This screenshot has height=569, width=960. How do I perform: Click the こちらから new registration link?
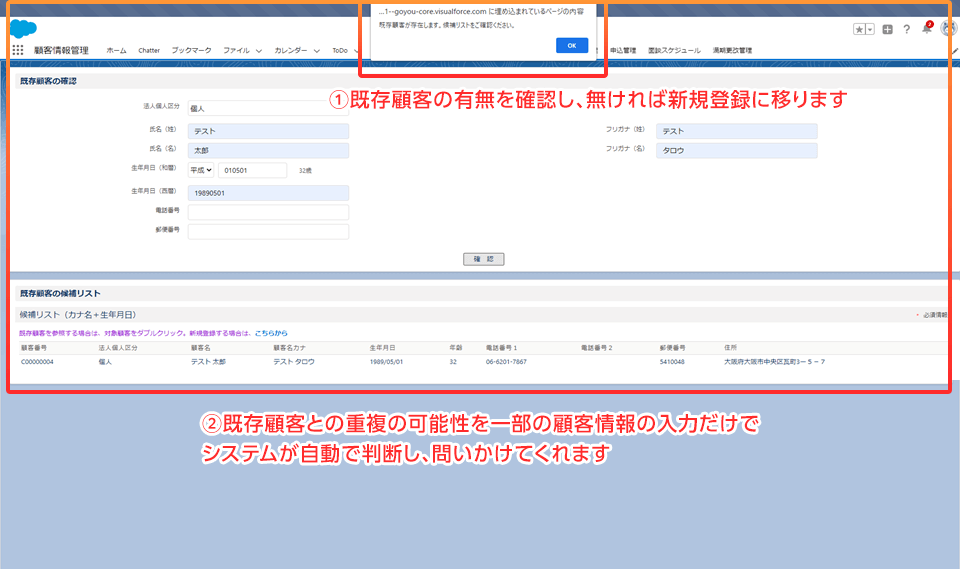(270, 333)
